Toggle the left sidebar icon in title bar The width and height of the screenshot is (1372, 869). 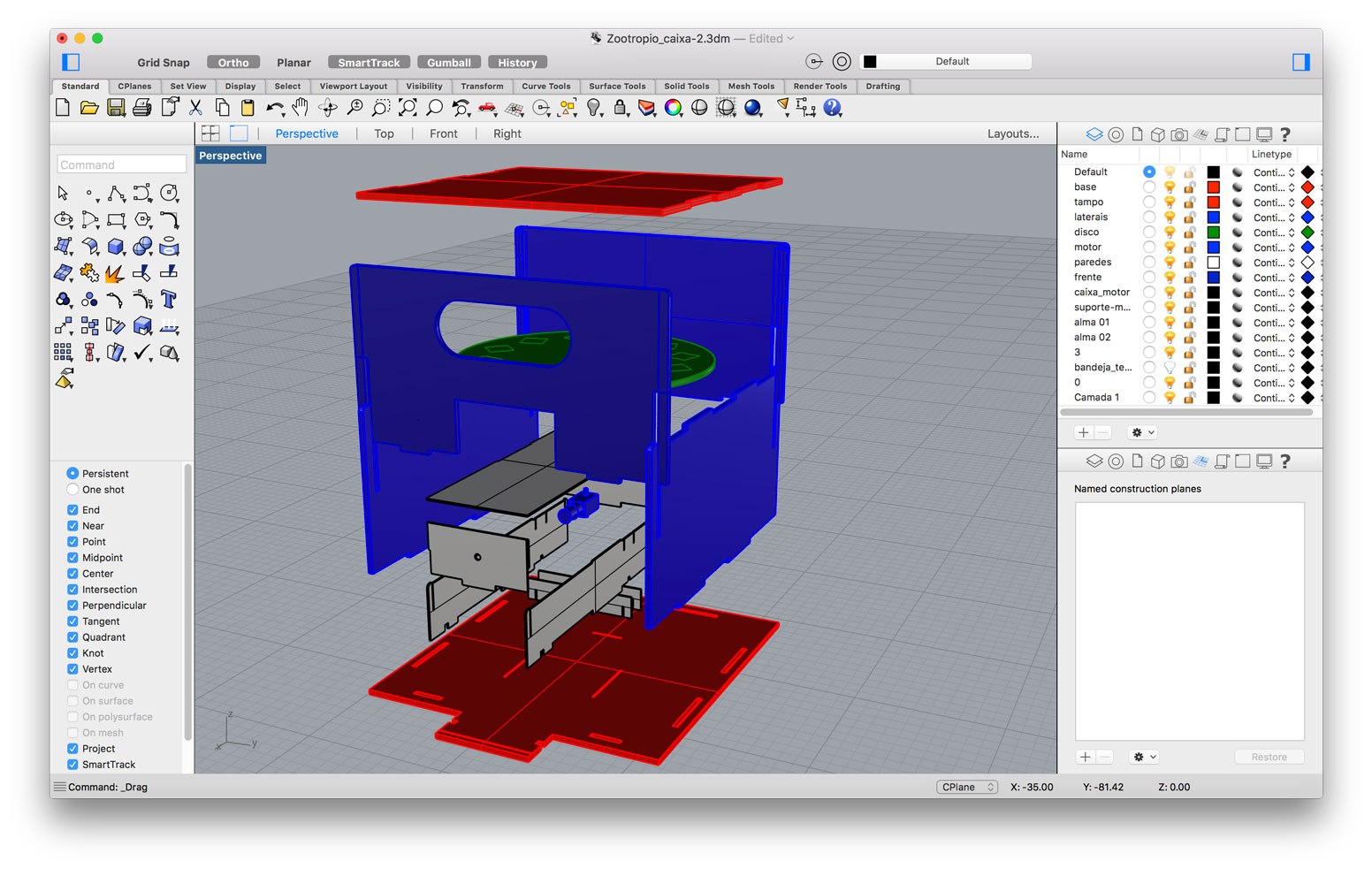click(x=71, y=62)
